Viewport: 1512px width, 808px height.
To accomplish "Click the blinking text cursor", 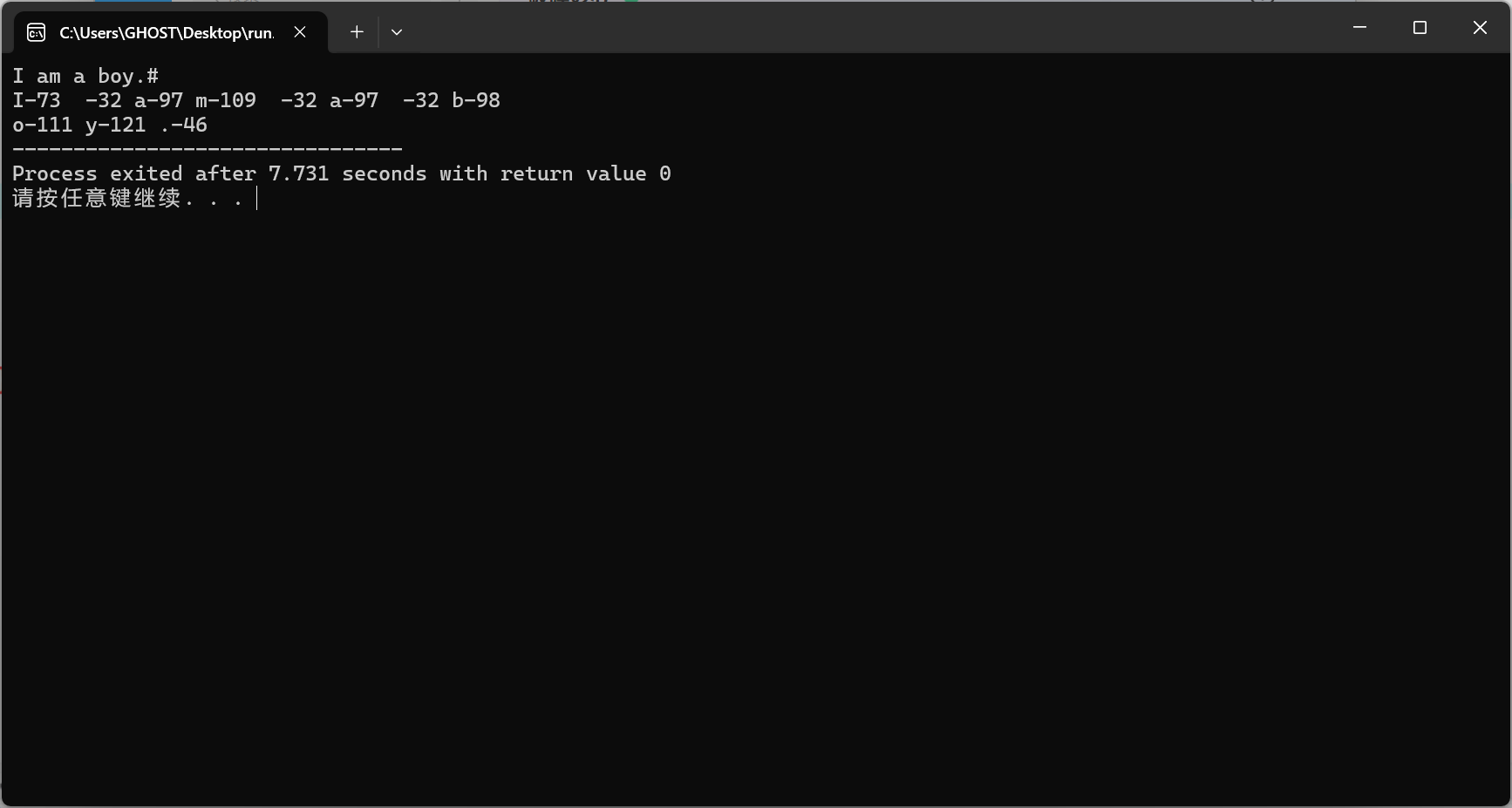I will (x=257, y=199).
